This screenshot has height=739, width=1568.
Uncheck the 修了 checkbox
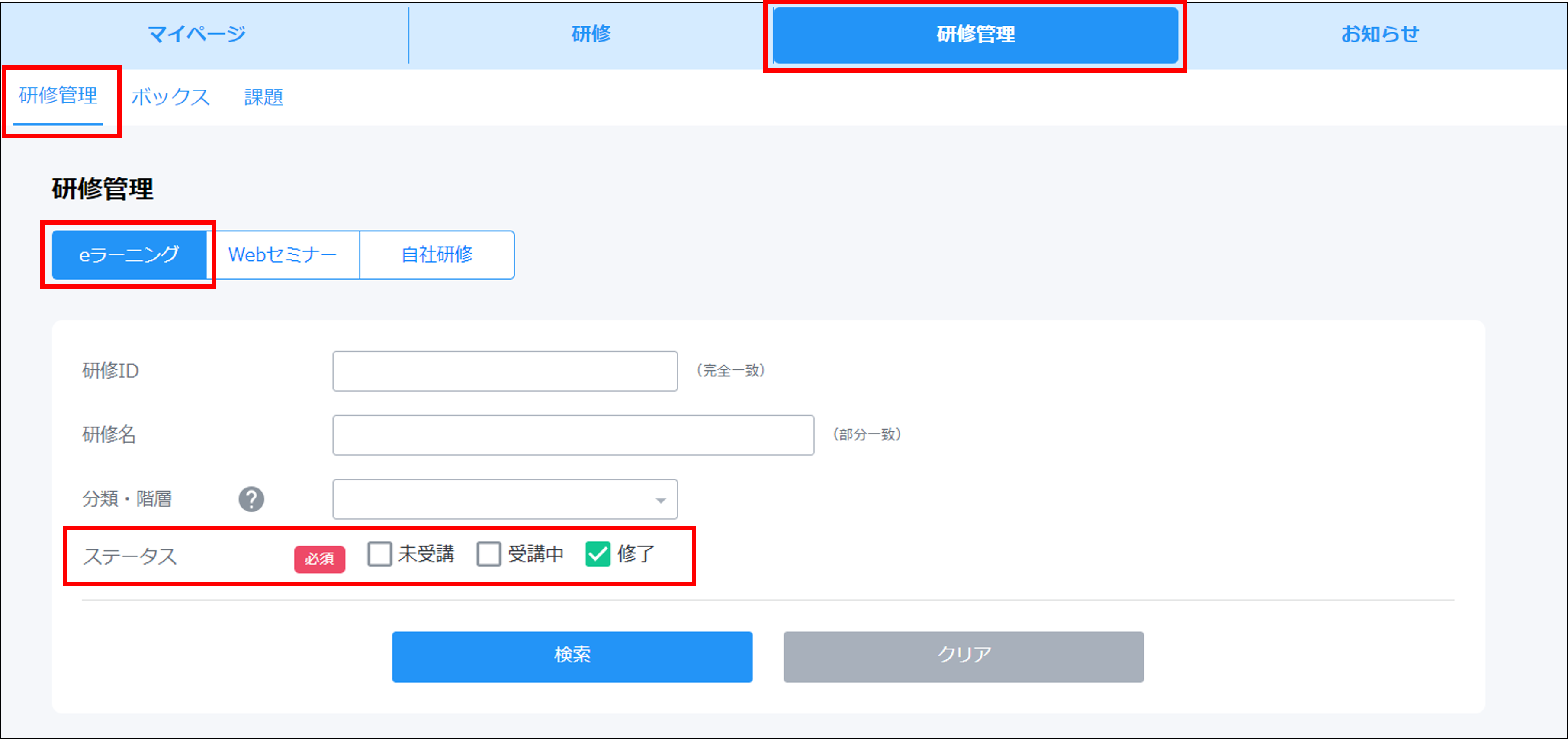(597, 554)
